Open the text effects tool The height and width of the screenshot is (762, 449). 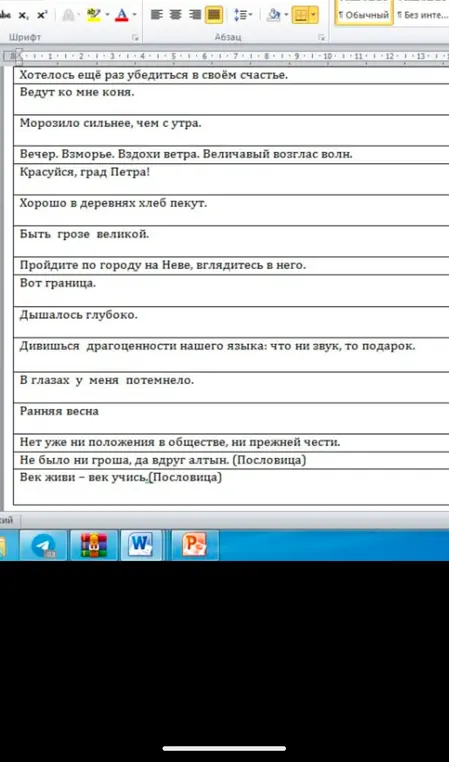tap(69, 15)
